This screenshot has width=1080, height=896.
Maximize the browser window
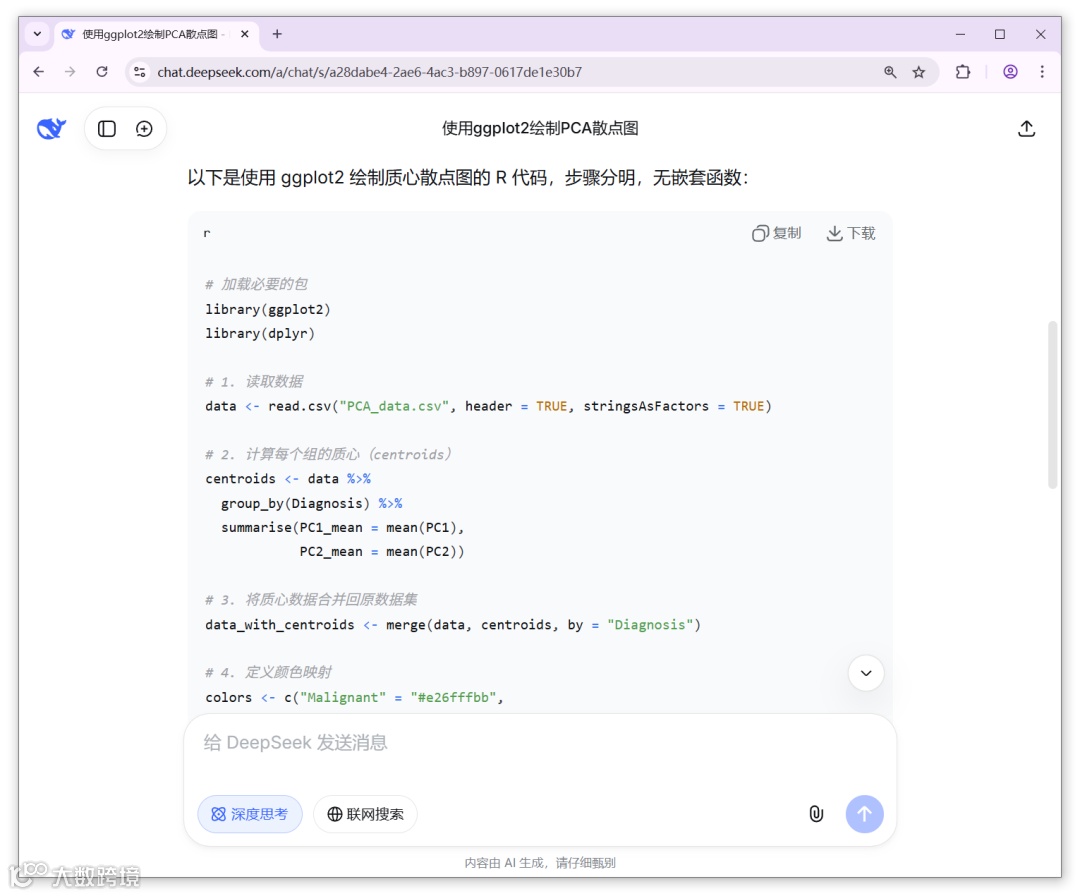point(1000,34)
